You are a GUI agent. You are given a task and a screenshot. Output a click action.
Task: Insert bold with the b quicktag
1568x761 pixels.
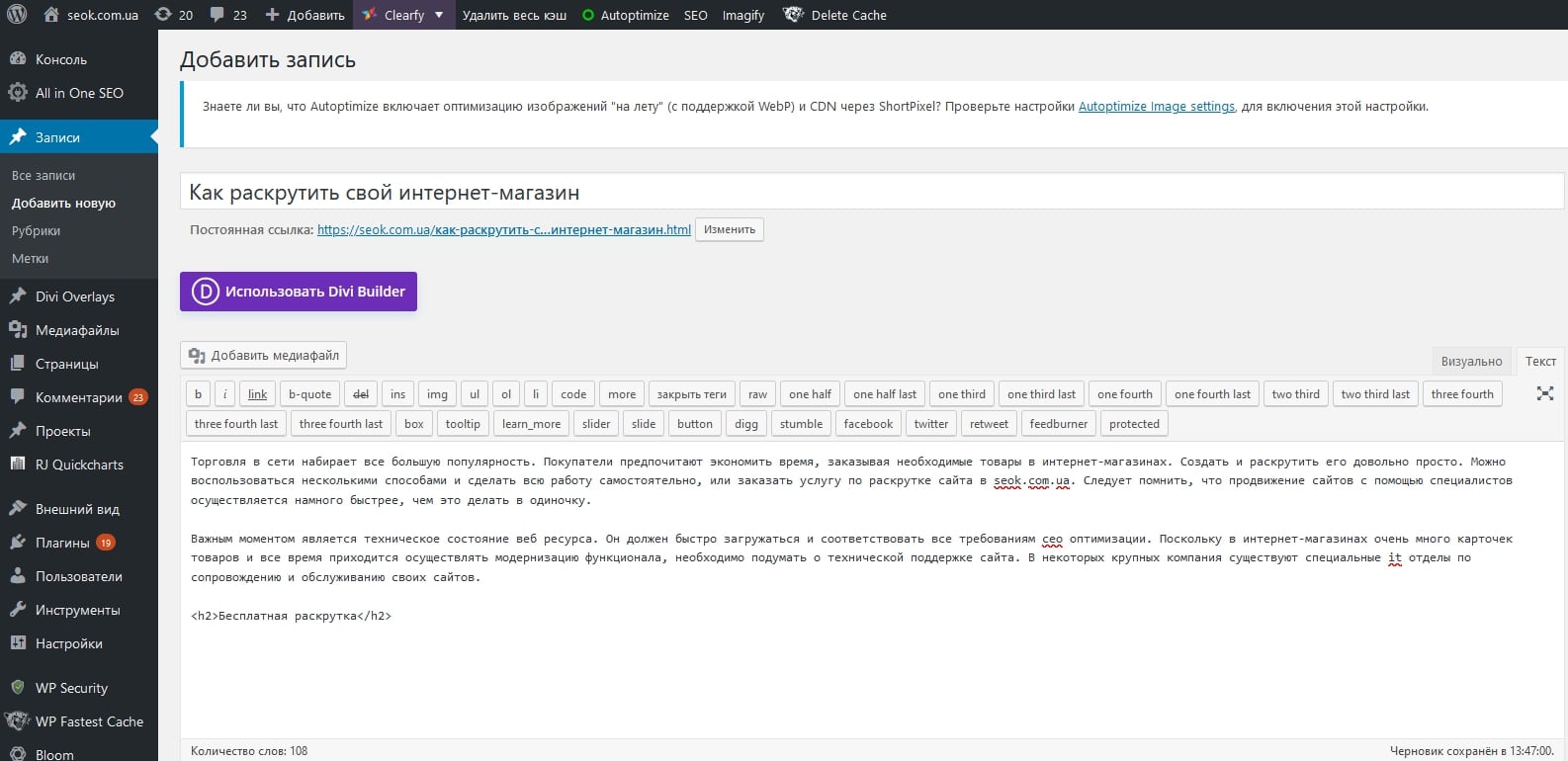198,393
